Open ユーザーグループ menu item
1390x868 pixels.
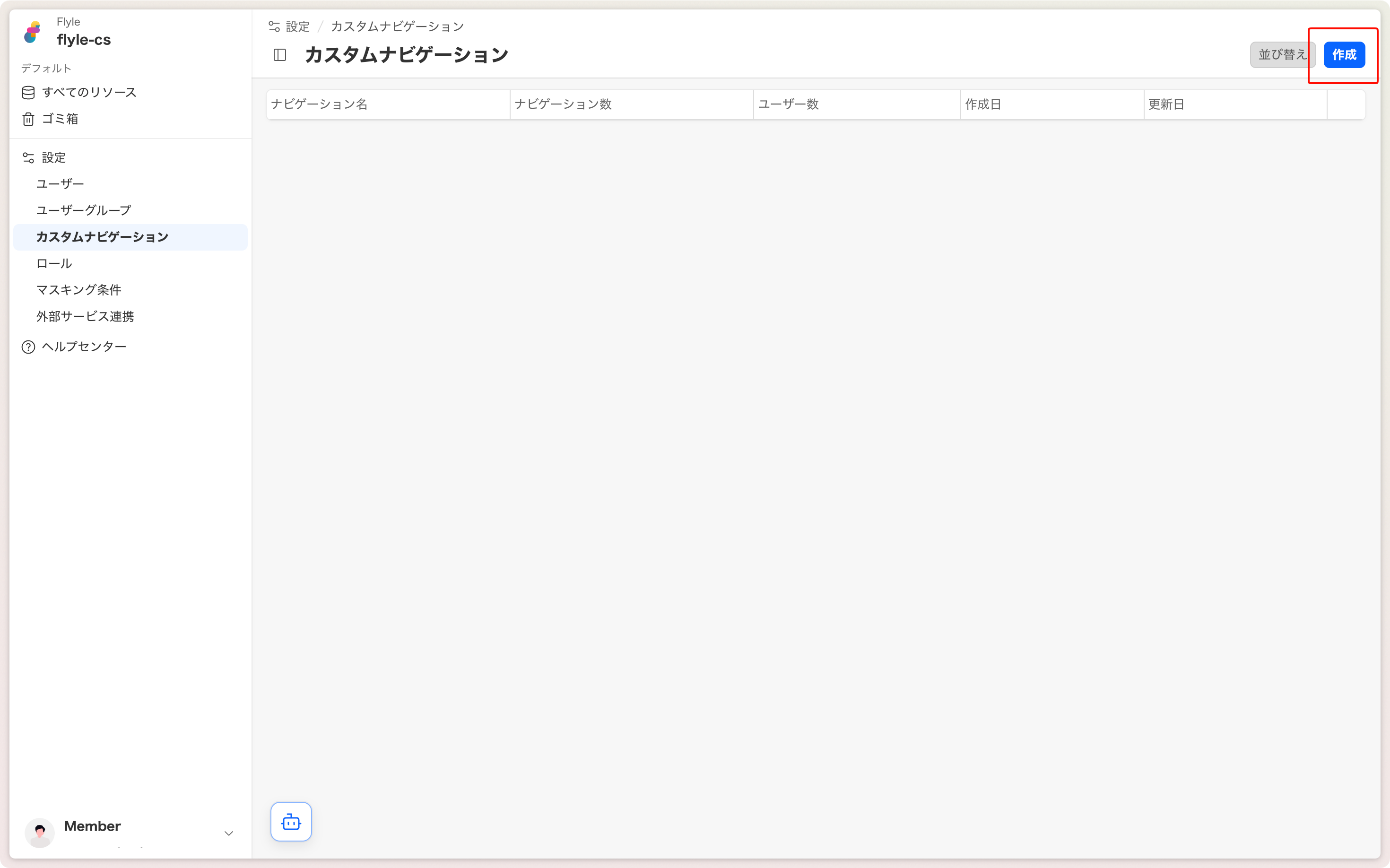pyautogui.click(x=84, y=210)
